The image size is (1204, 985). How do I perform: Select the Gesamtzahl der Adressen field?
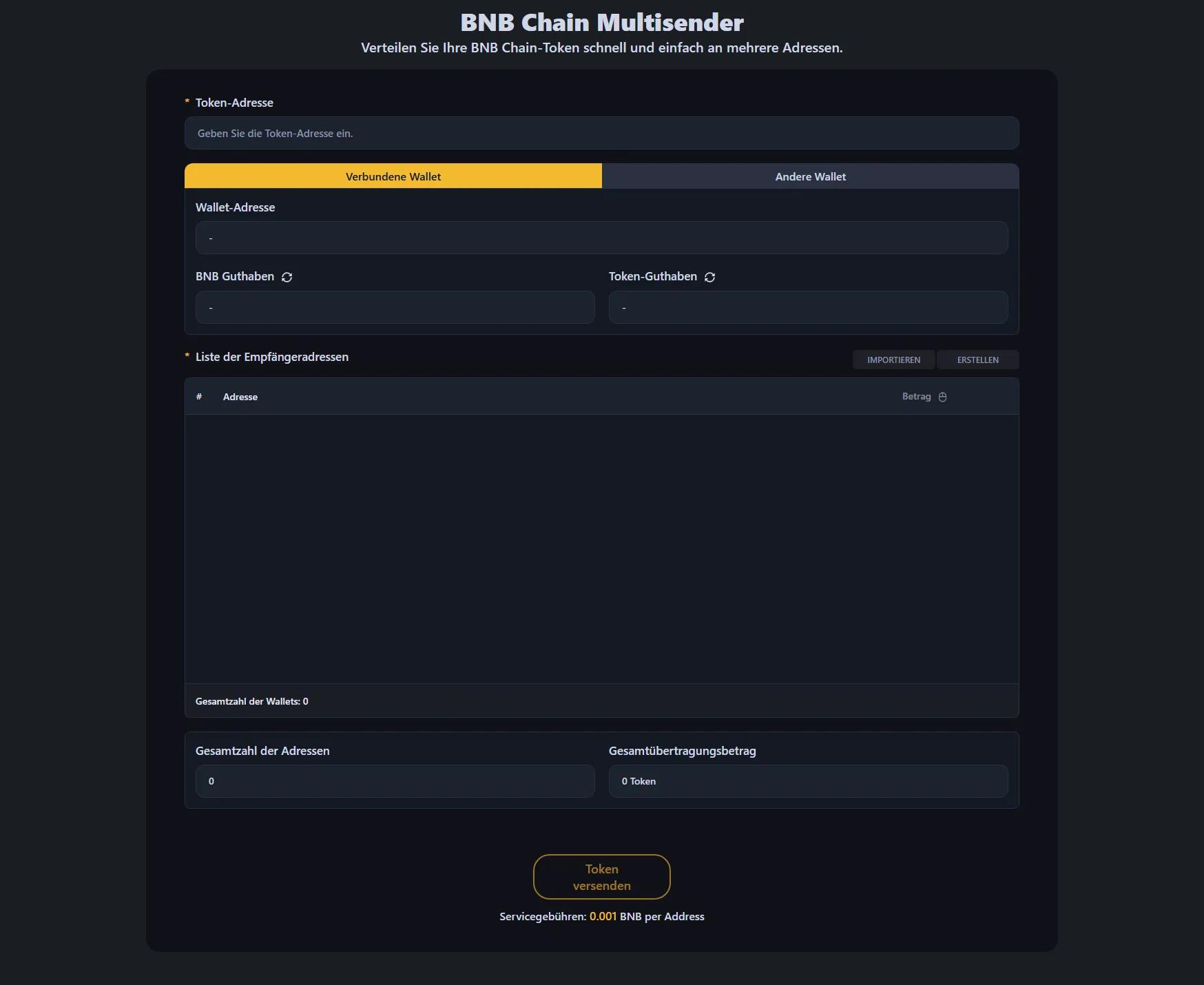(395, 781)
